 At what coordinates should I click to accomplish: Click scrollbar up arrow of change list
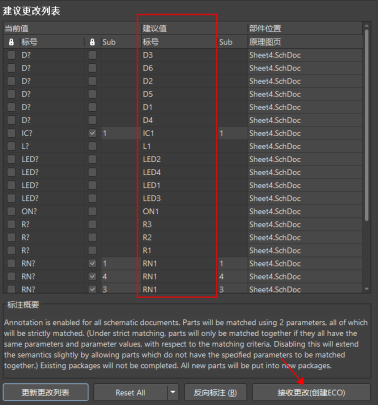[367, 26]
